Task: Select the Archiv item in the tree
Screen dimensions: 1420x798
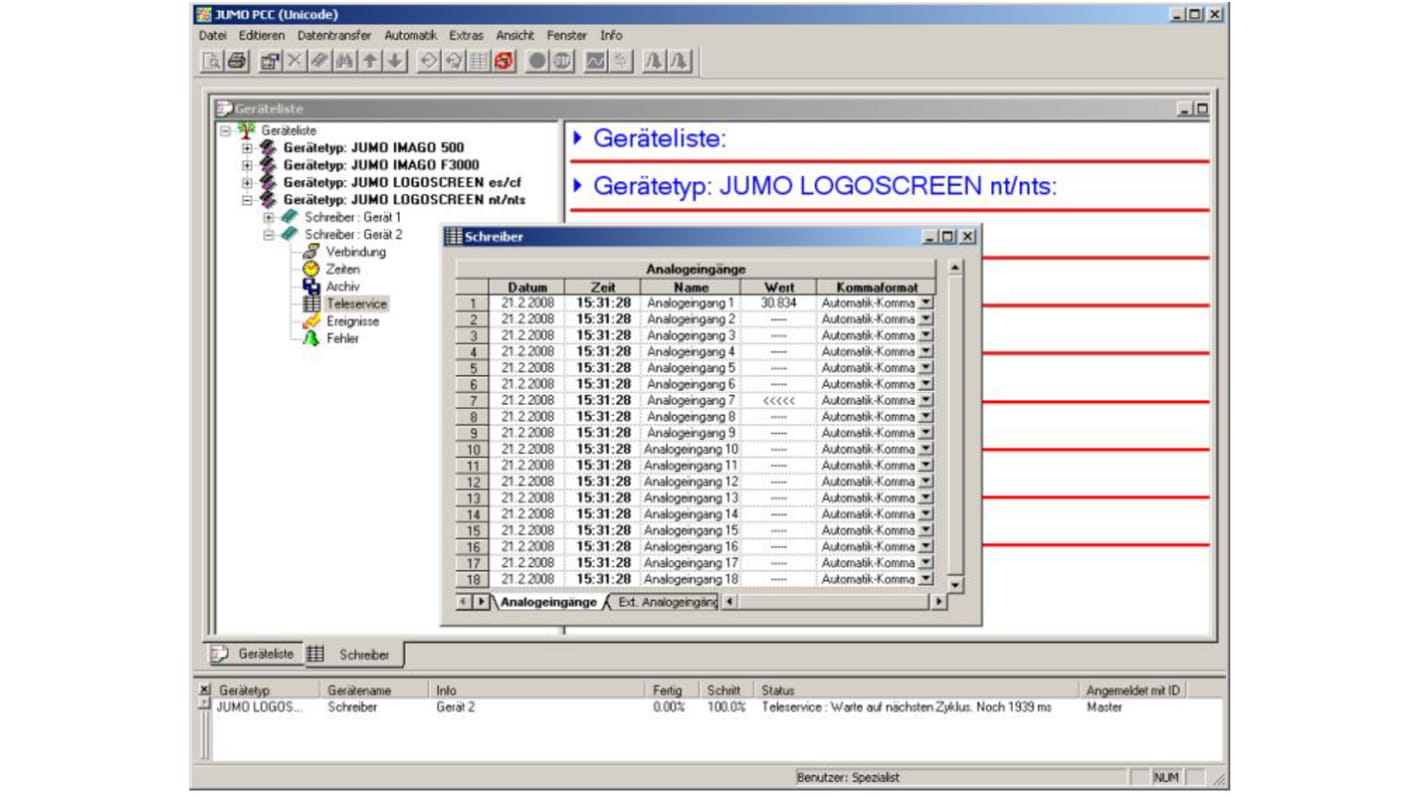Action: pos(342,286)
